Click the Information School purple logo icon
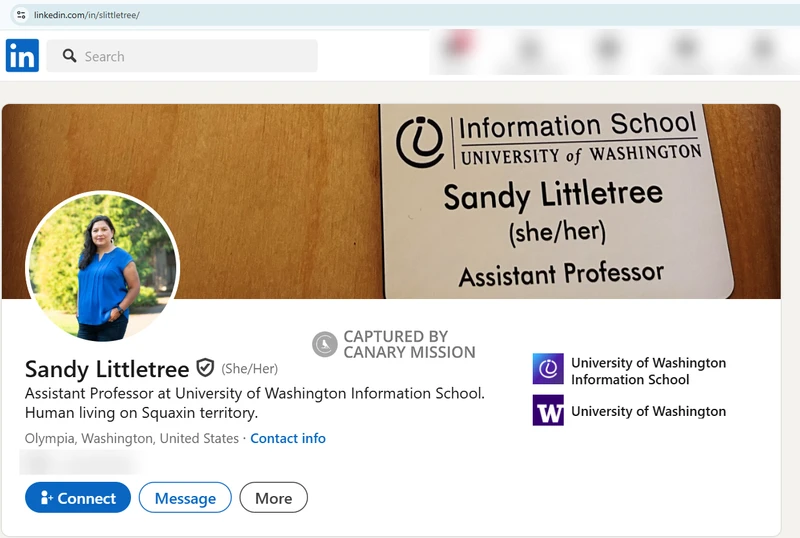Viewport: 800px width, 538px height. (548, 369)
